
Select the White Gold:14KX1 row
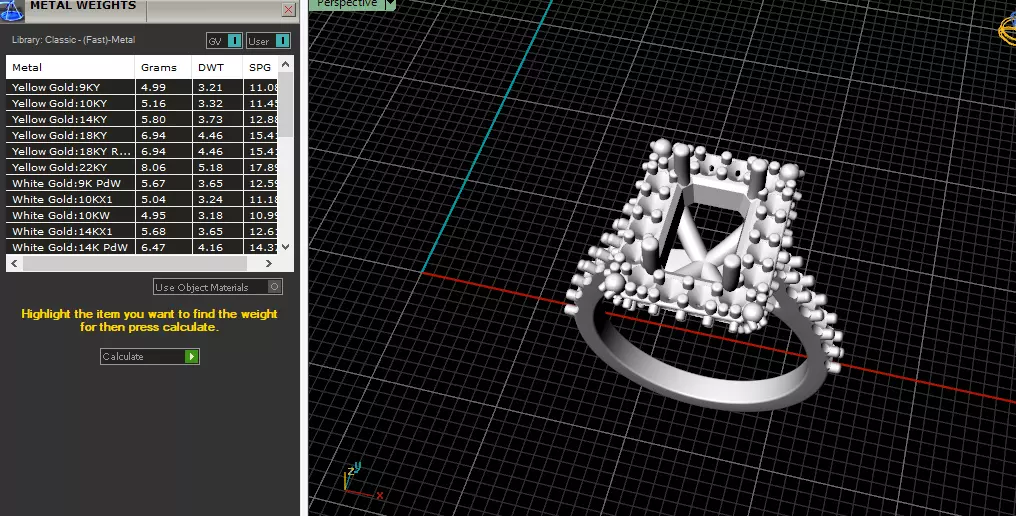pos(142,231)
